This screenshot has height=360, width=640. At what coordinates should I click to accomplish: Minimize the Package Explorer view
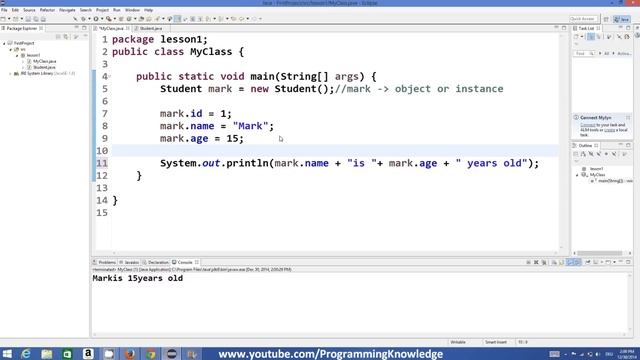[x=76, y=28]
